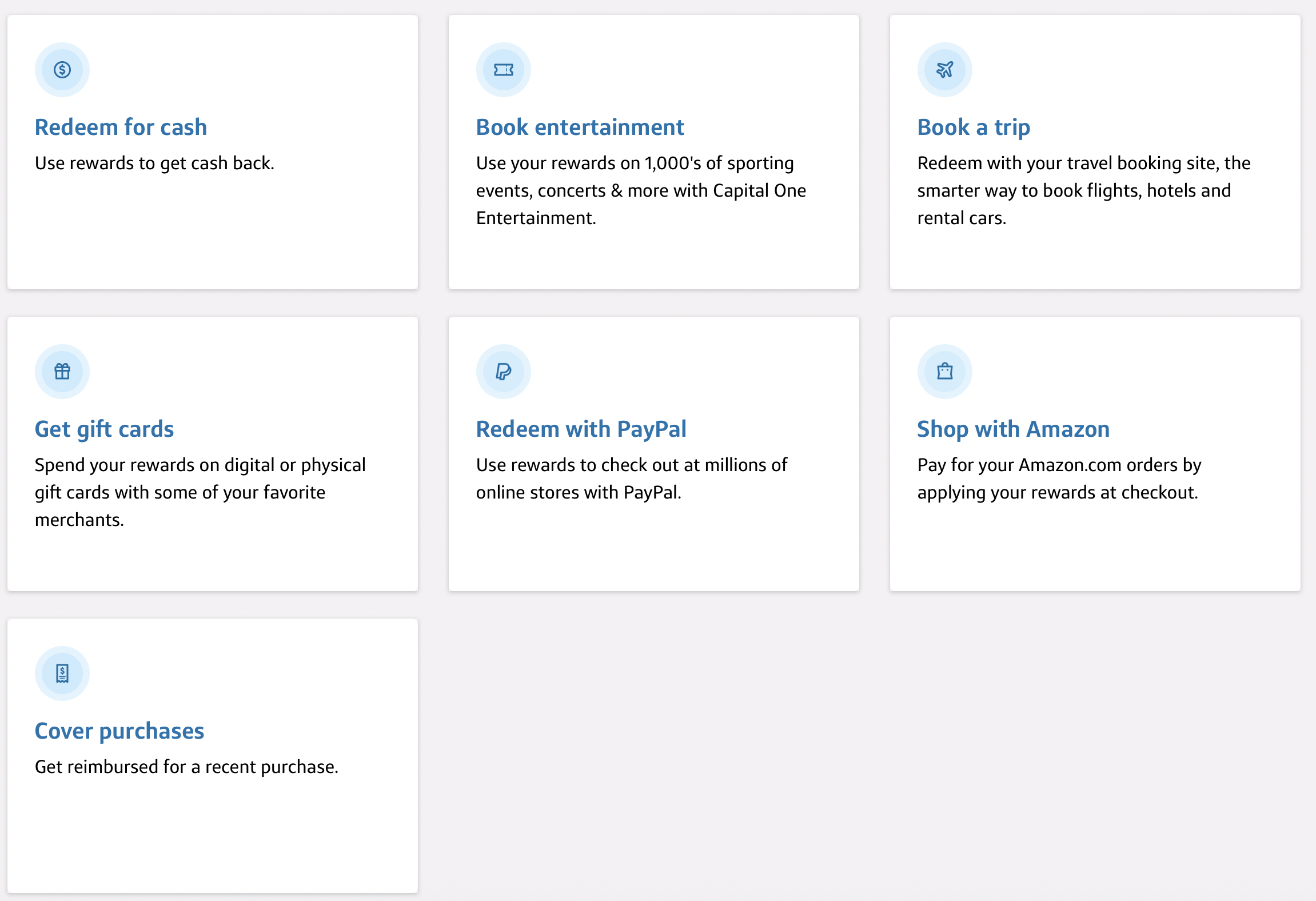Select the Book a trip heading
Viewport: 1316px width, 901px height.
(x=974, y=127)
